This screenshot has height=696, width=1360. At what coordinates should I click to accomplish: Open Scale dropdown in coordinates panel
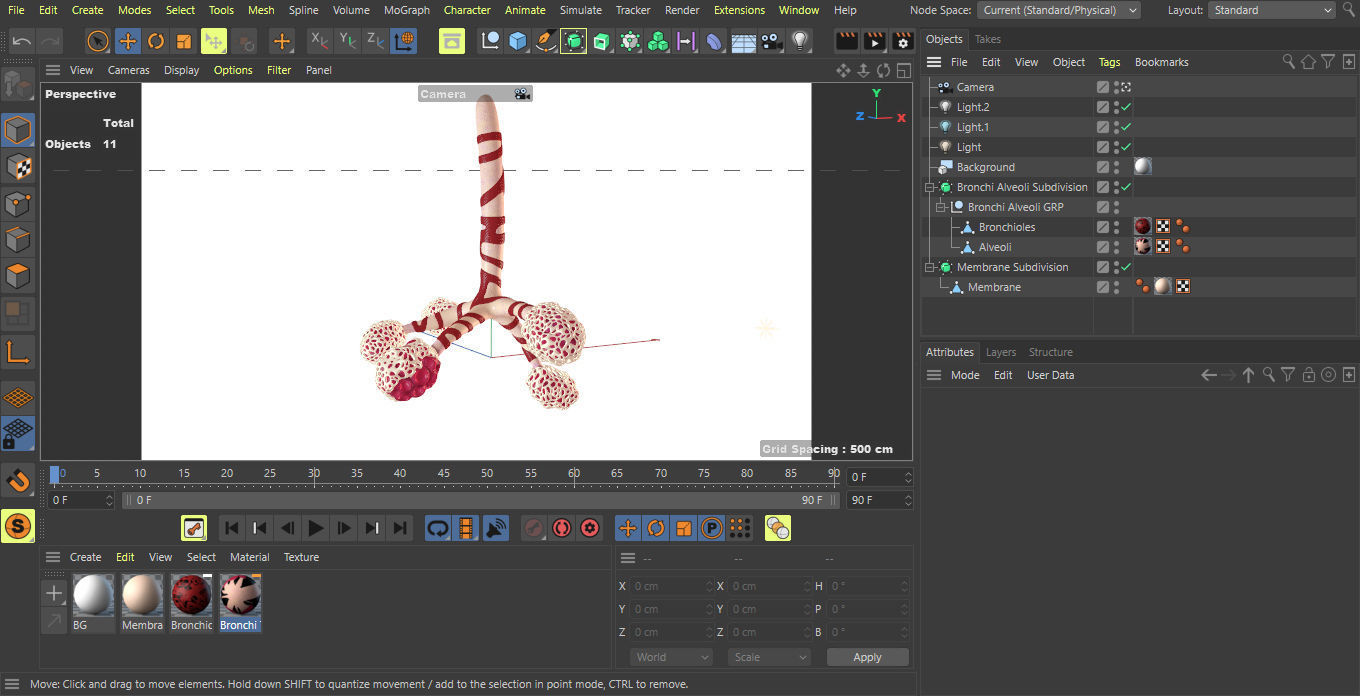769,657
